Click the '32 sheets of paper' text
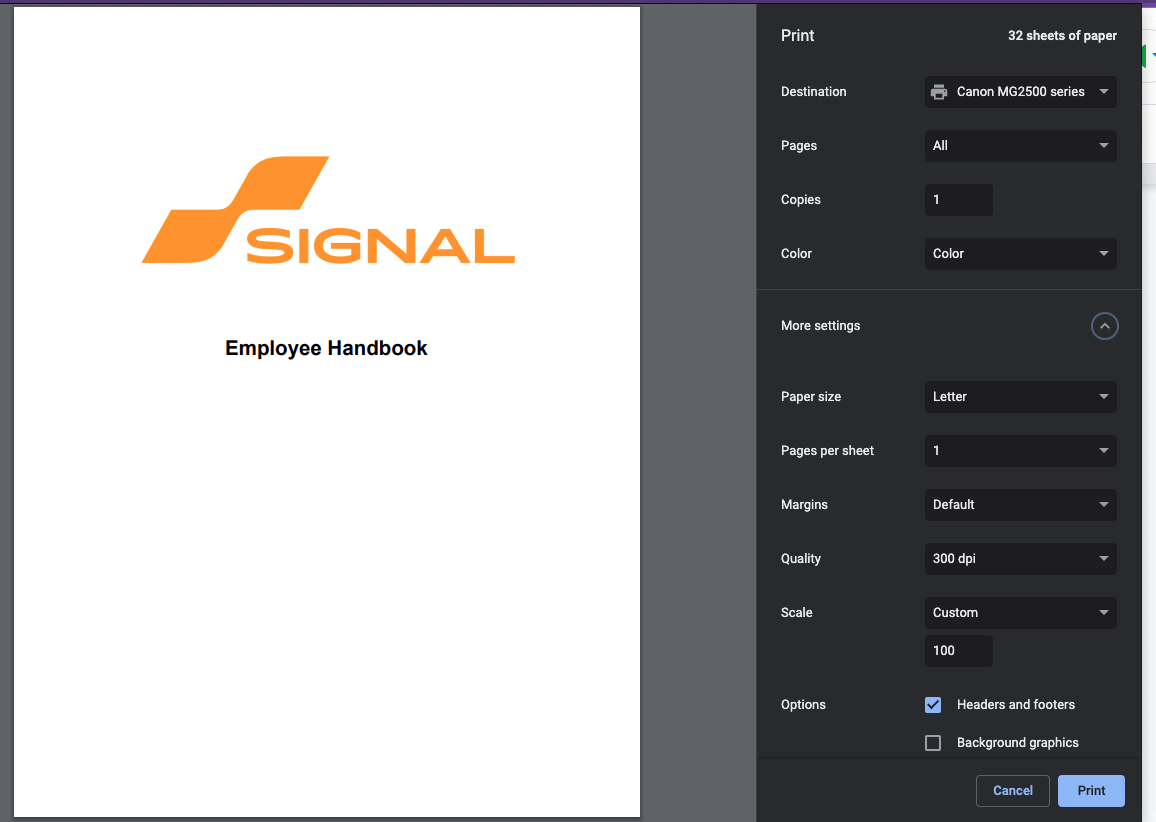The image size is (1156, 822). coord(1062,35)
